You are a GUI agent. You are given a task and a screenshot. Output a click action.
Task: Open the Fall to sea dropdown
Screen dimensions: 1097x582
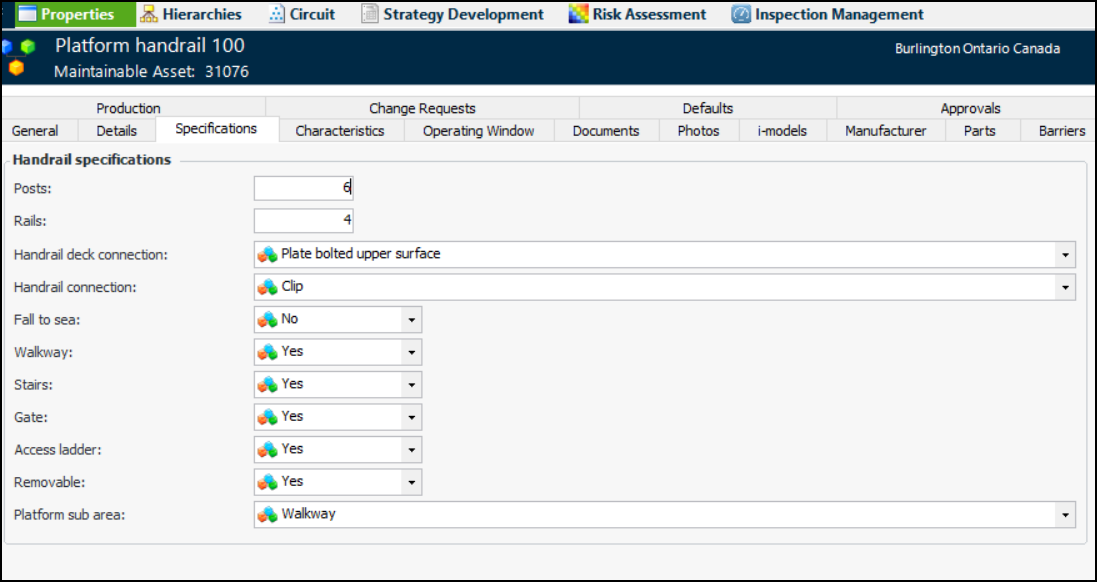coord(411,320)
